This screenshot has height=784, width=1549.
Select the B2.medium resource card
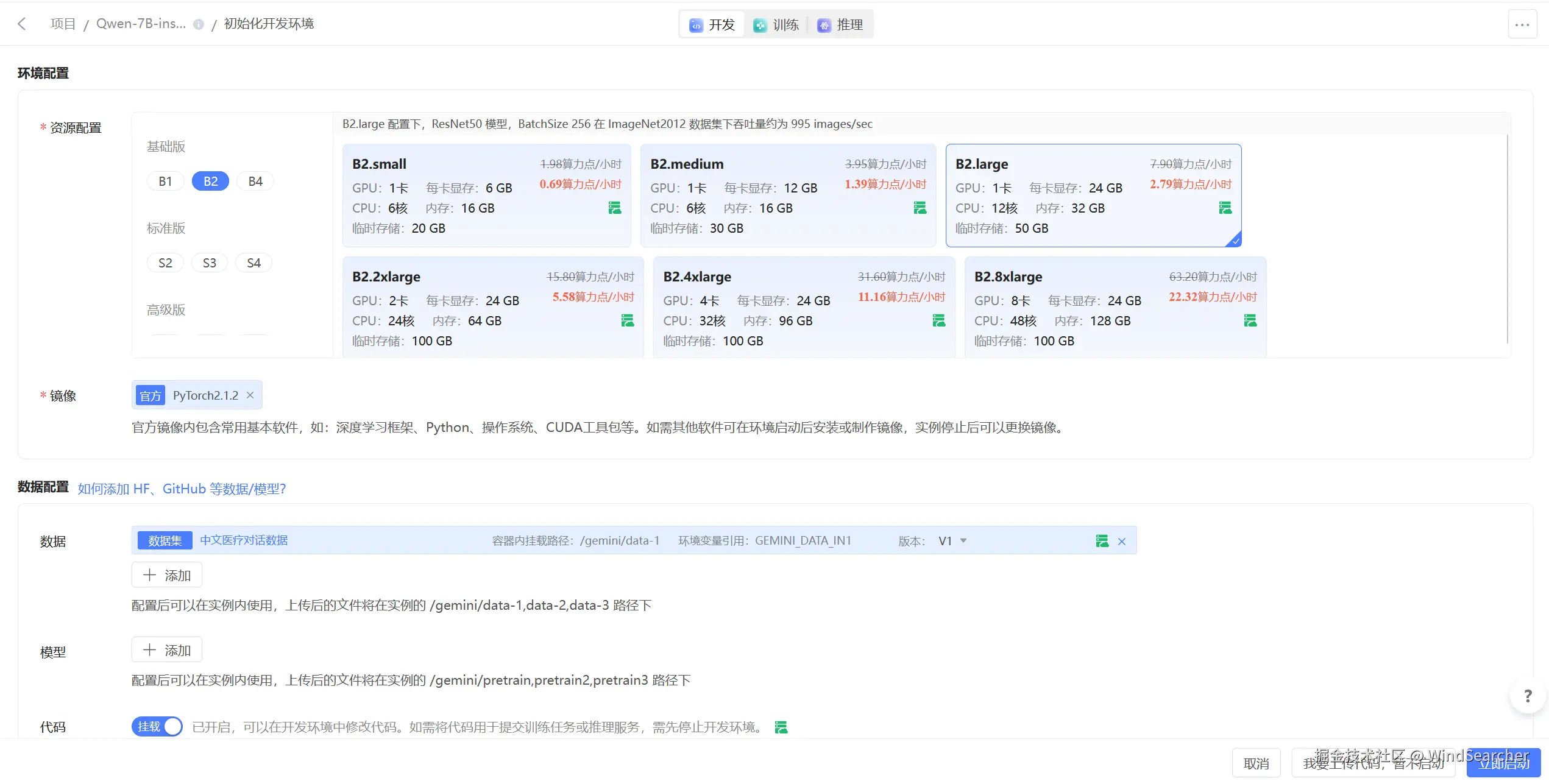(x=786, y=195)
